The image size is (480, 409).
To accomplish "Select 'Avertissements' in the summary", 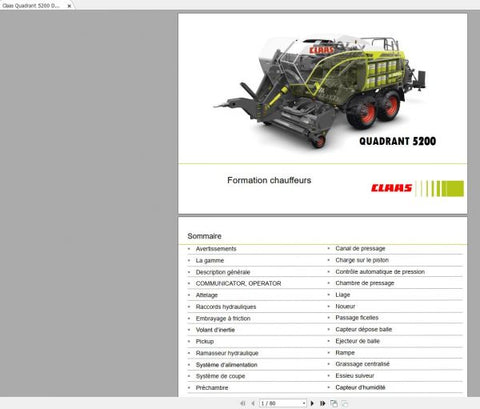I will coord(216,249).
